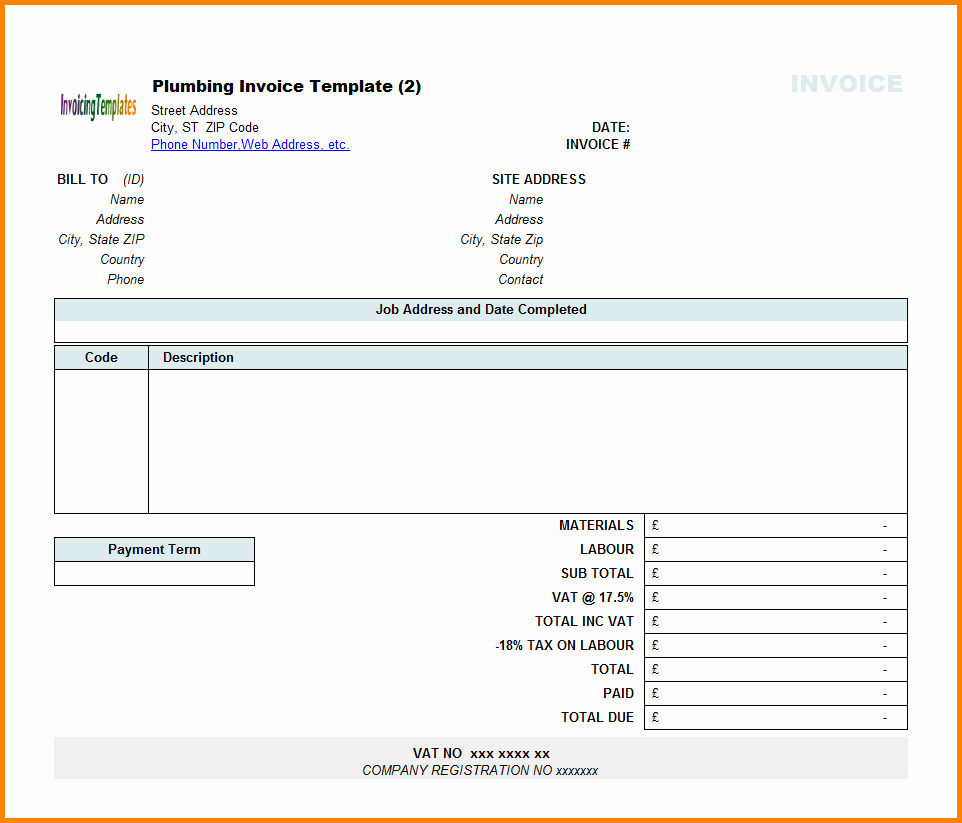Click the COMPANY REGISTRATION NO text

pos(480,771)
